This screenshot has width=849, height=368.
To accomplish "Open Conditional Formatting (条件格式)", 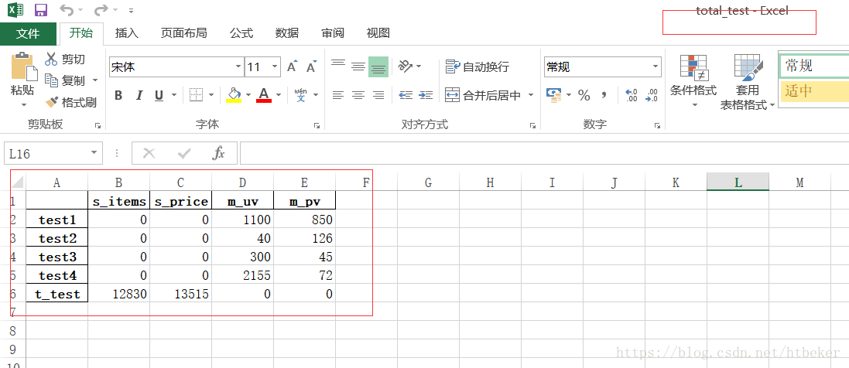I will [693, 80].
